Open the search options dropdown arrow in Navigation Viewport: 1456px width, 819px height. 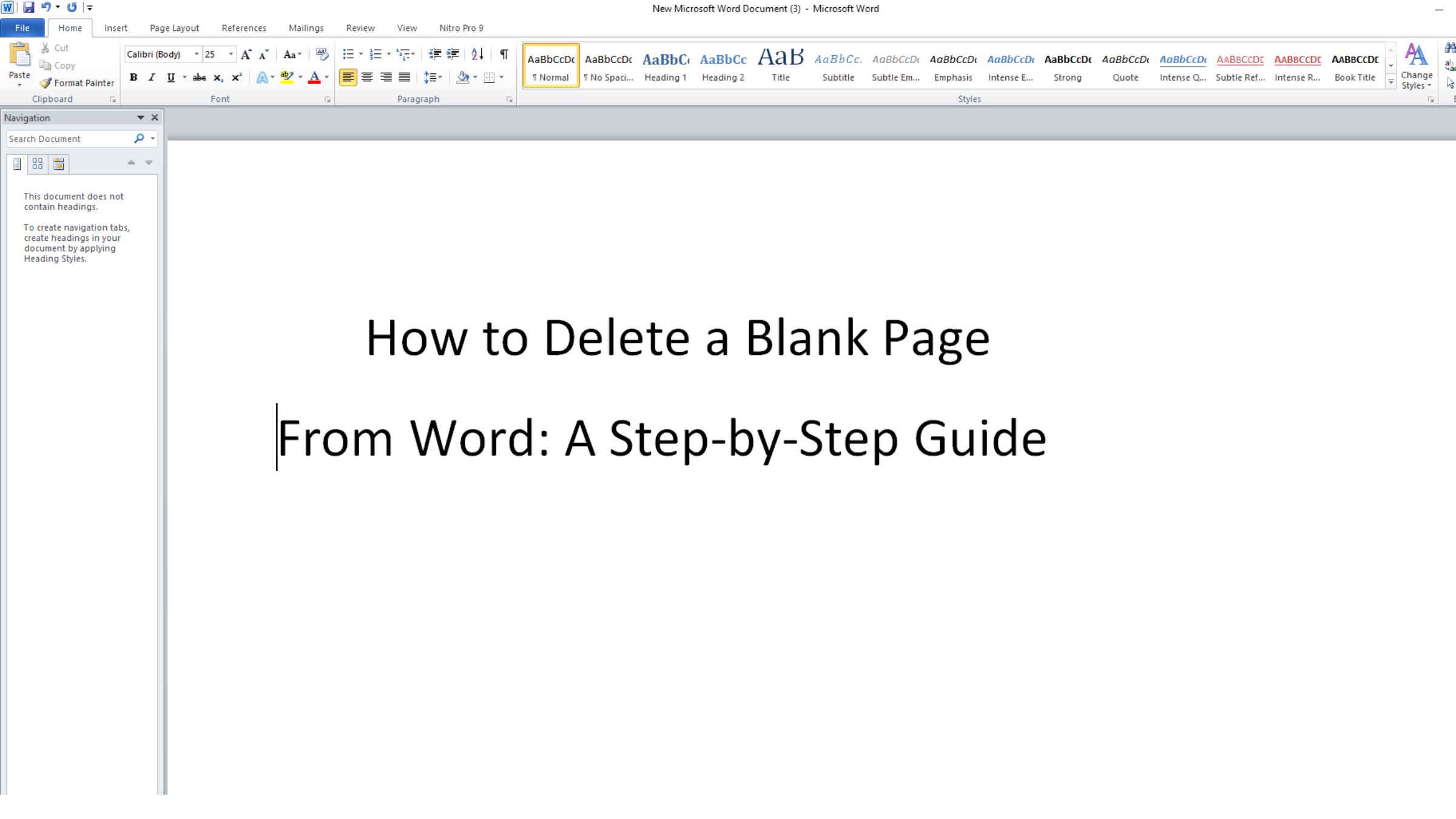153,139
